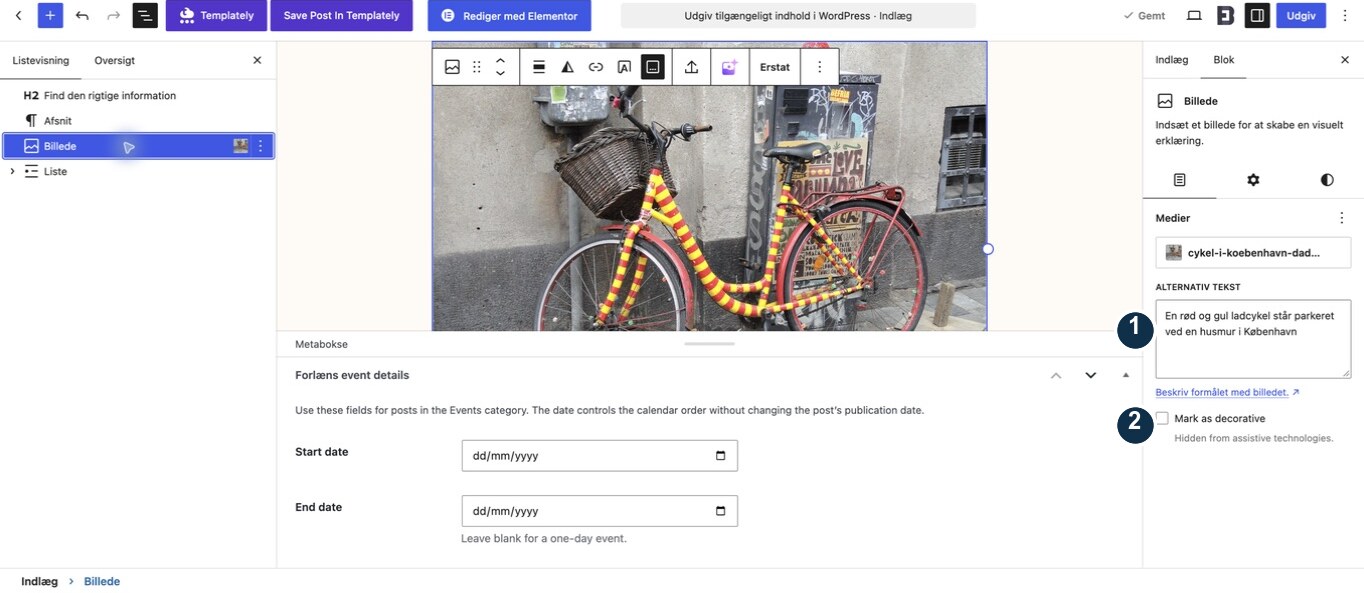The image size is (1364, 593).
Task: Switch to the Listevisning tab
Action: (x=41, y=60)
